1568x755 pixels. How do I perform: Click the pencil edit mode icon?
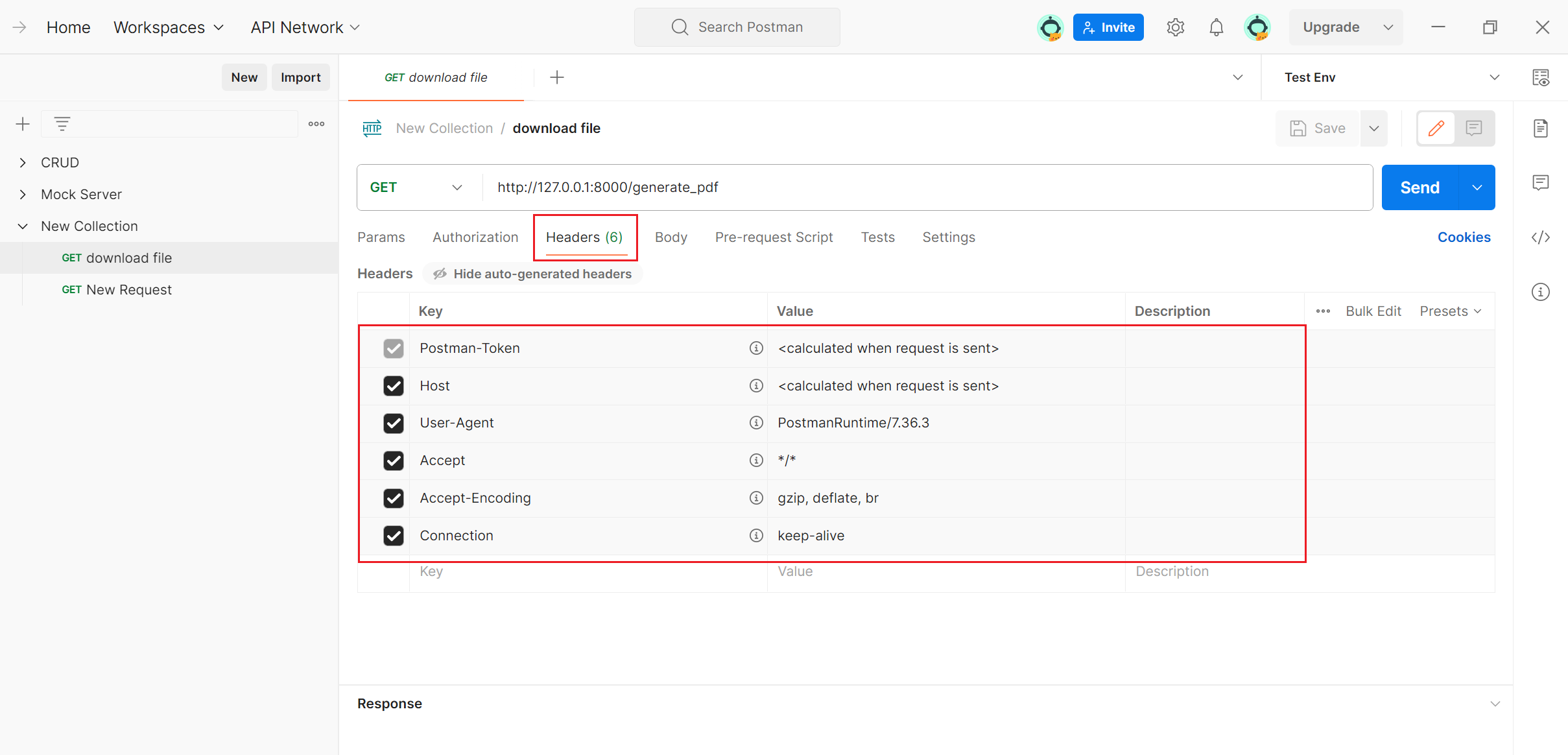1436,128
